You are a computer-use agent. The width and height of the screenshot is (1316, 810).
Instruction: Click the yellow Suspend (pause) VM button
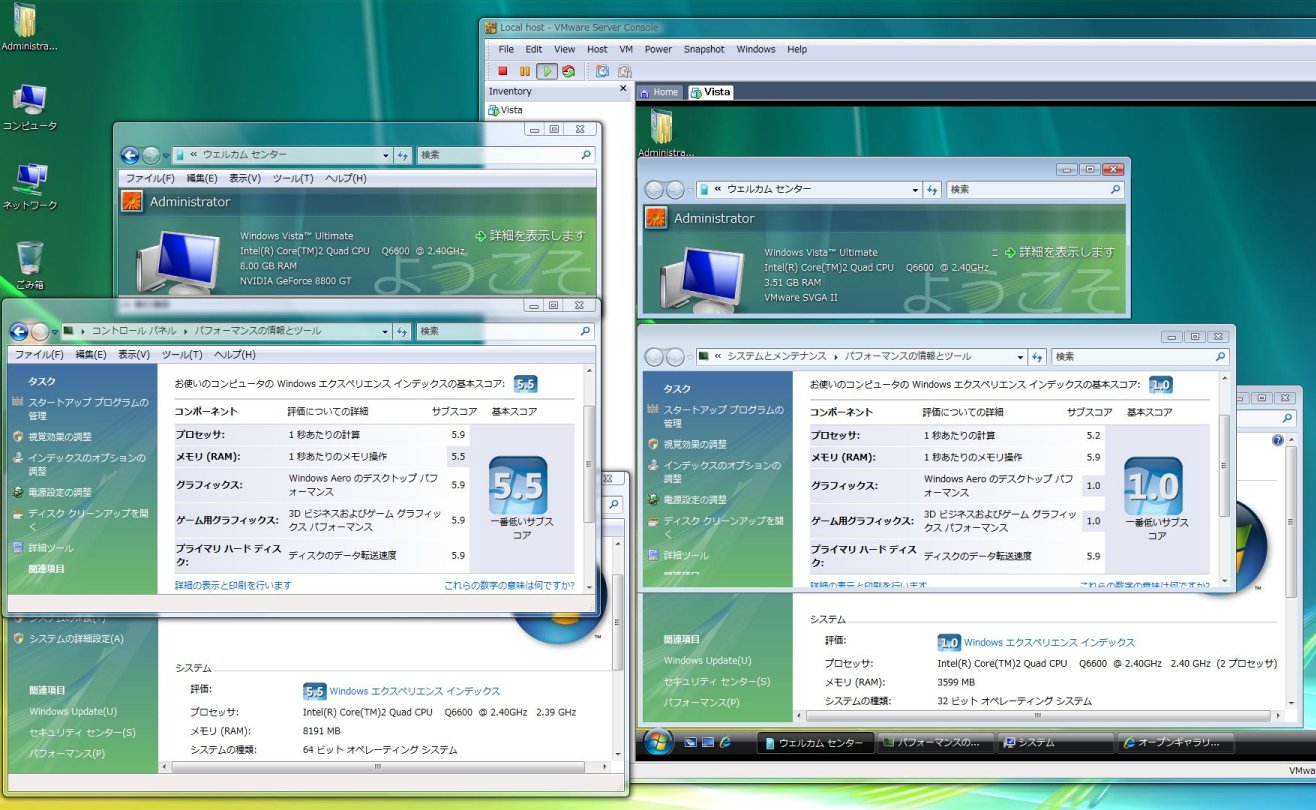pyautogui.click(x=524, y=71)
